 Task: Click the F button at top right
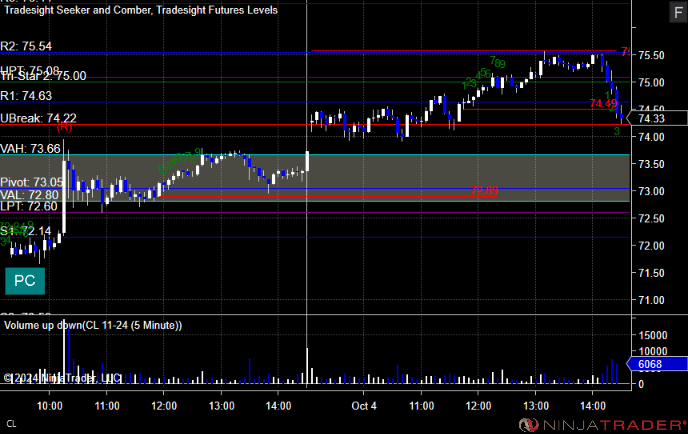point(678,12)
